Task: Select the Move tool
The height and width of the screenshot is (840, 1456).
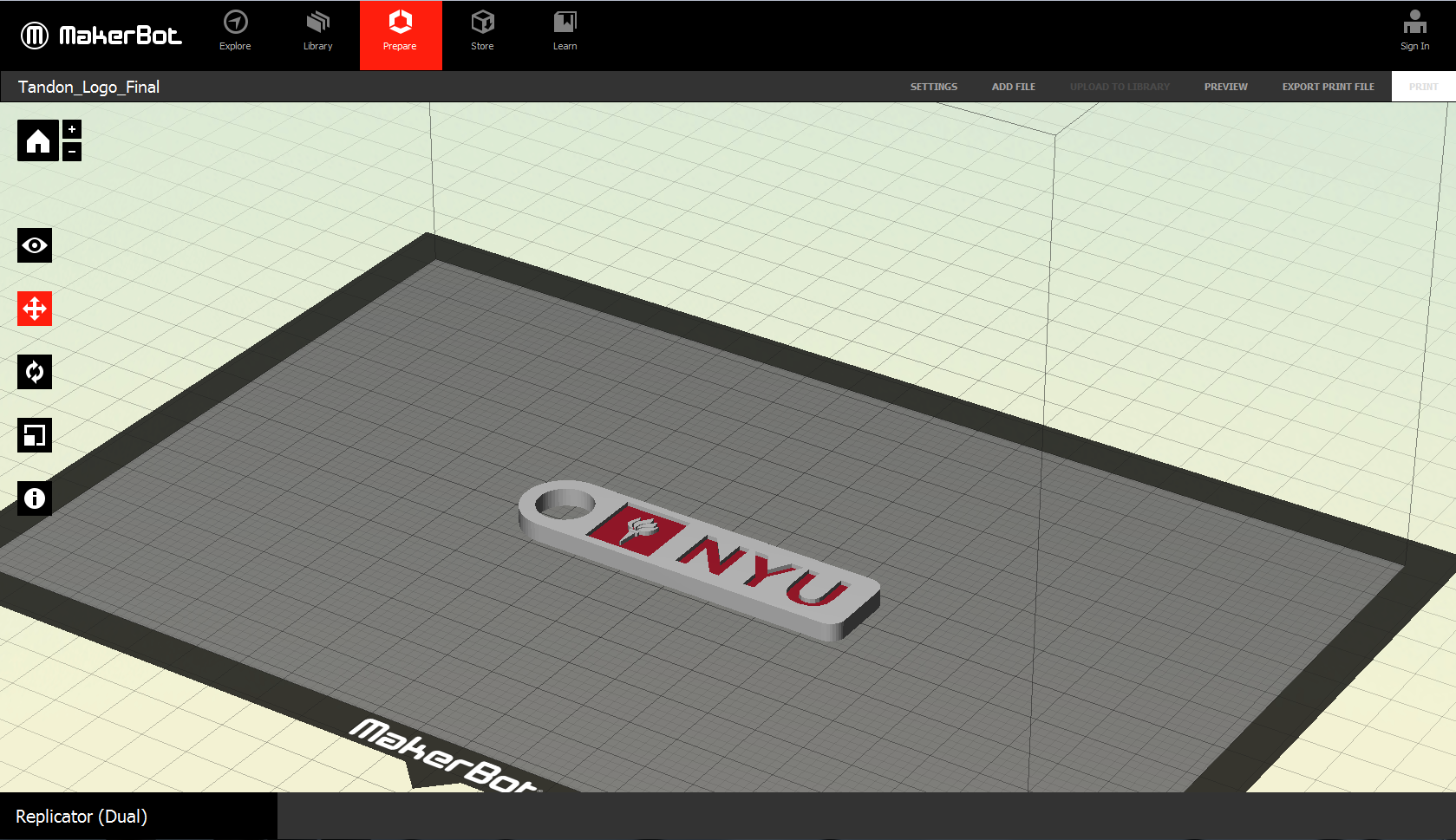Action: click(35, 309)
